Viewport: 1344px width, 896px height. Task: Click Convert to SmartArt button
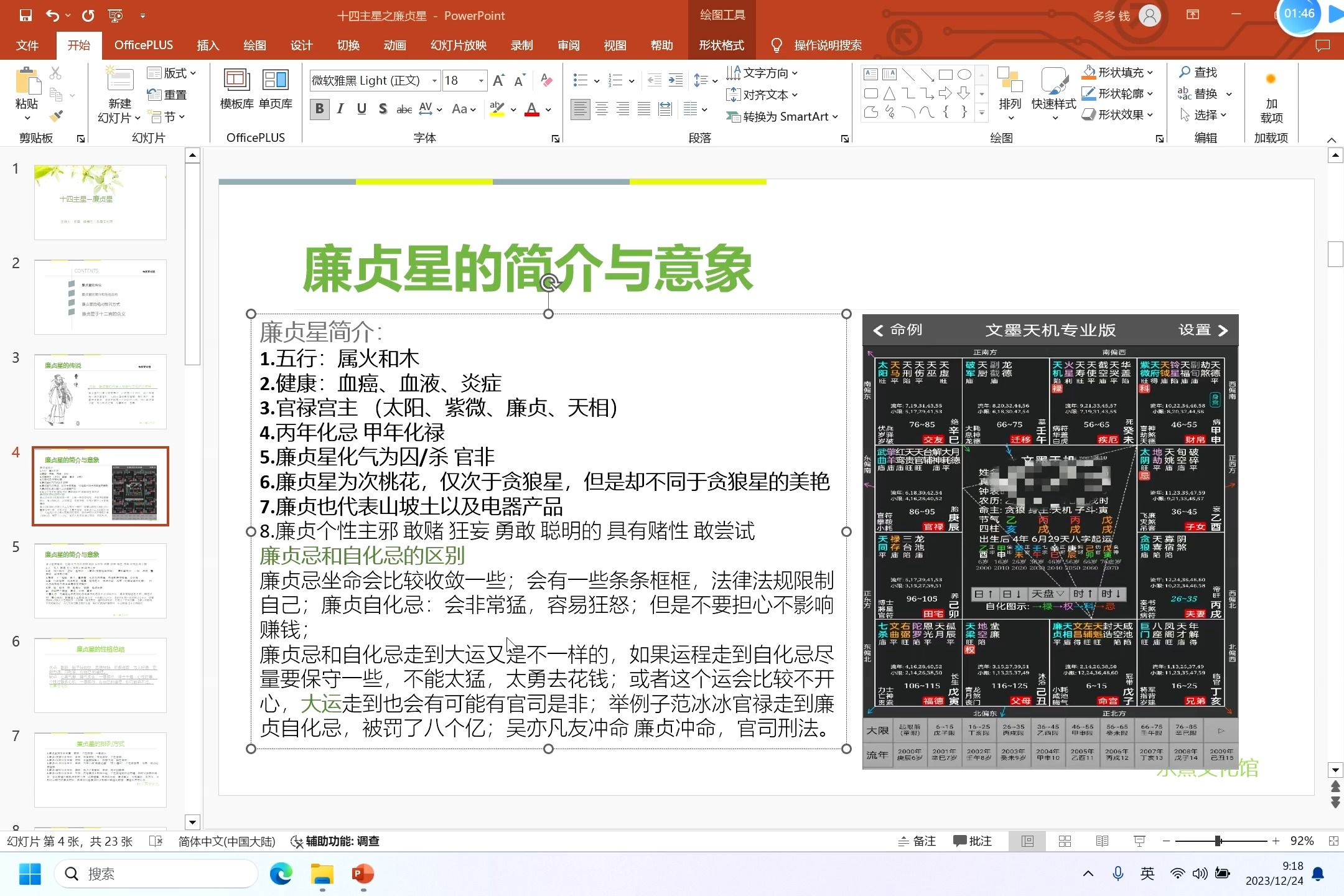click(x=783, y=116)
